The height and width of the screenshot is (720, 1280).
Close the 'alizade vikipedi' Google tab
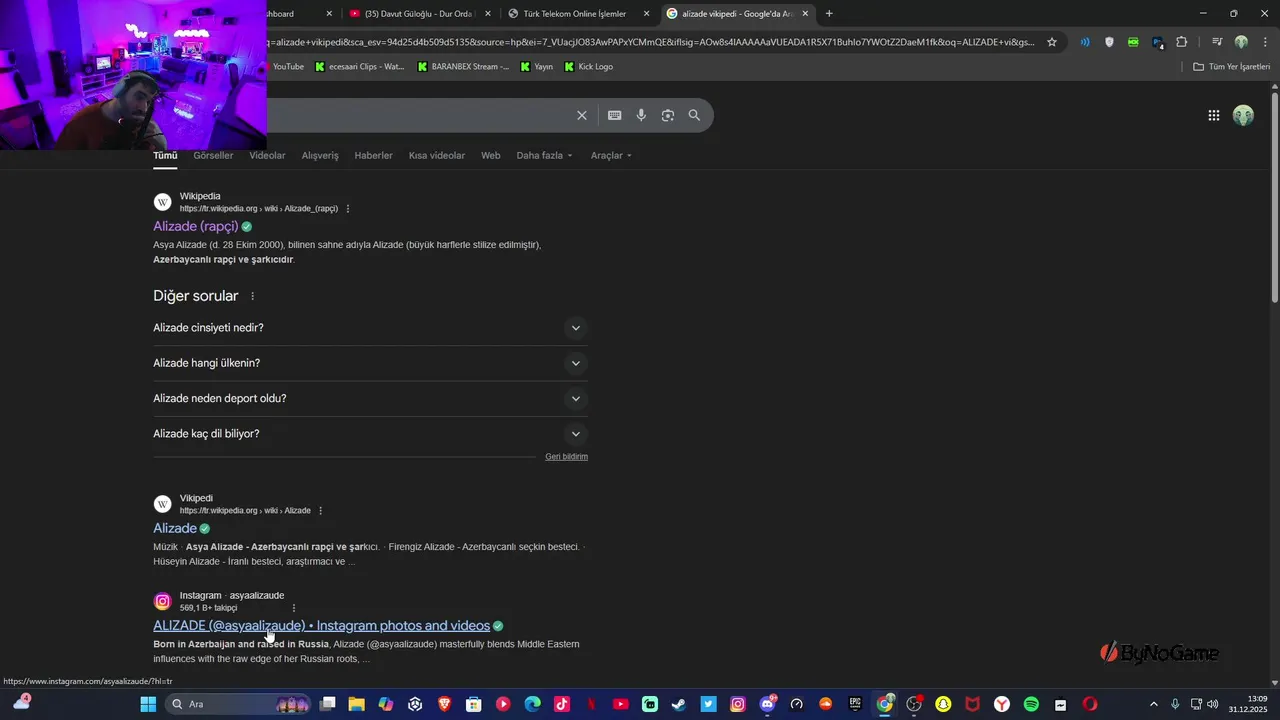coord(806,13)
